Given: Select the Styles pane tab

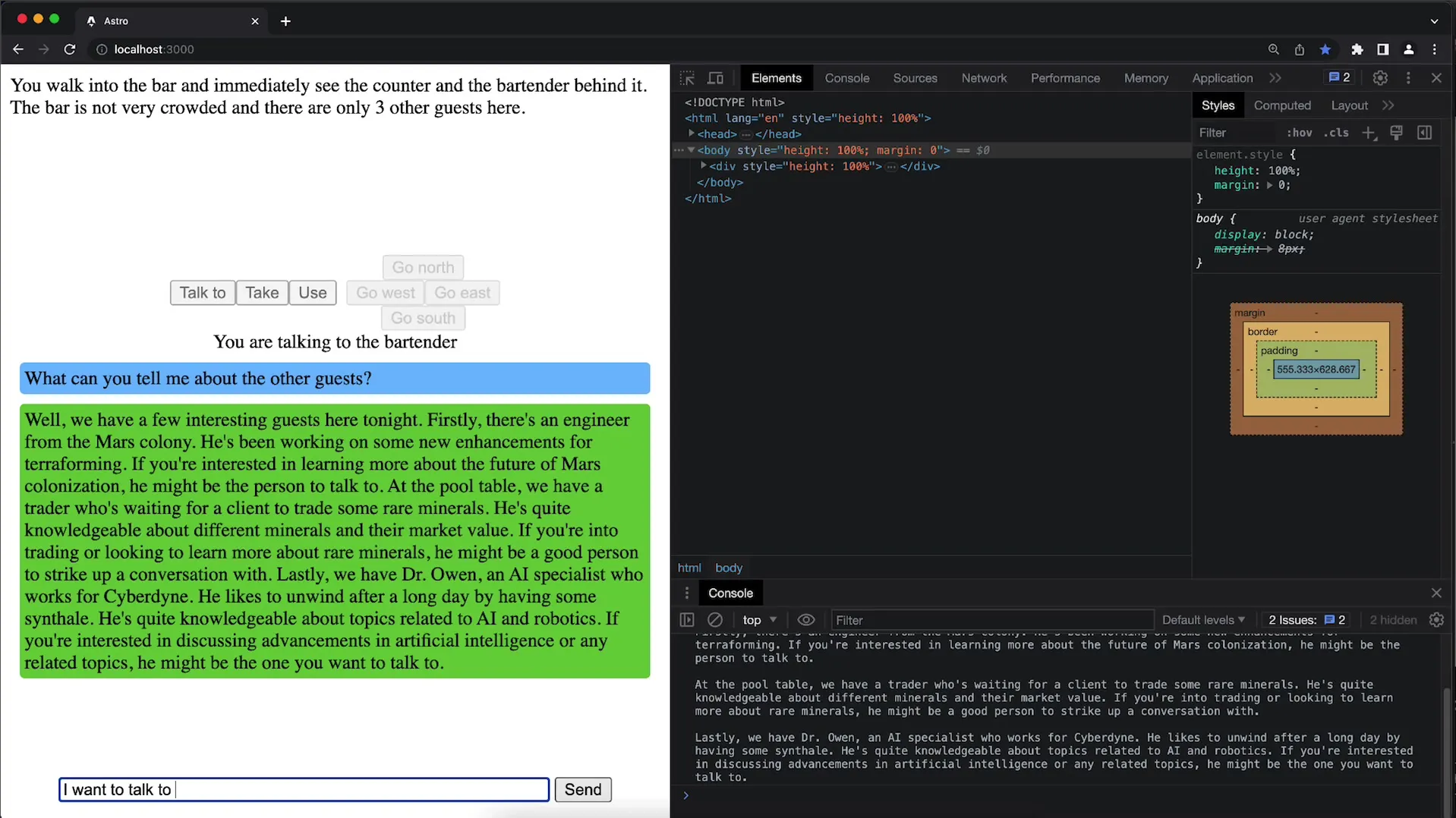Looking at the screenshot, I should point(1218,105).
